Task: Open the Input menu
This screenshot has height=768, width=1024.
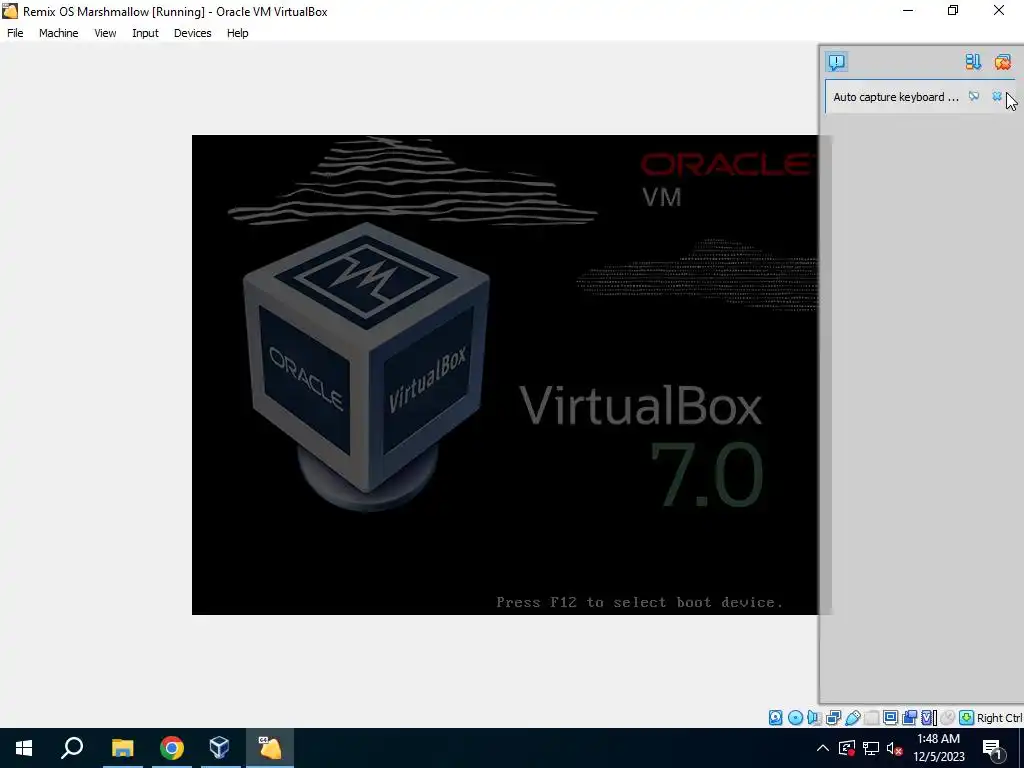Action: tap(145, 33)
